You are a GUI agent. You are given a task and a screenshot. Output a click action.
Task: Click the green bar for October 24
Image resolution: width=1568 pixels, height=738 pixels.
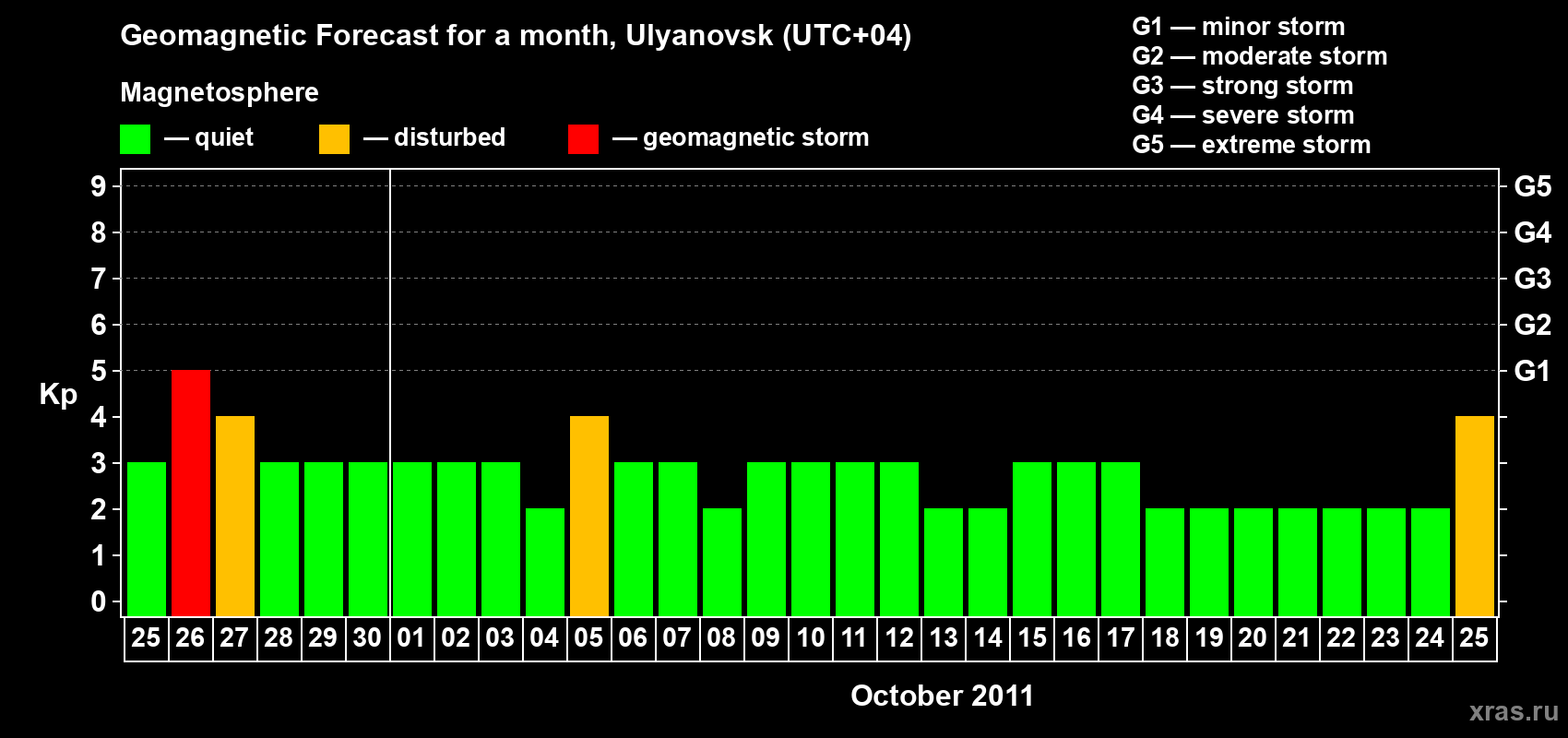[x=1431, y=562]
